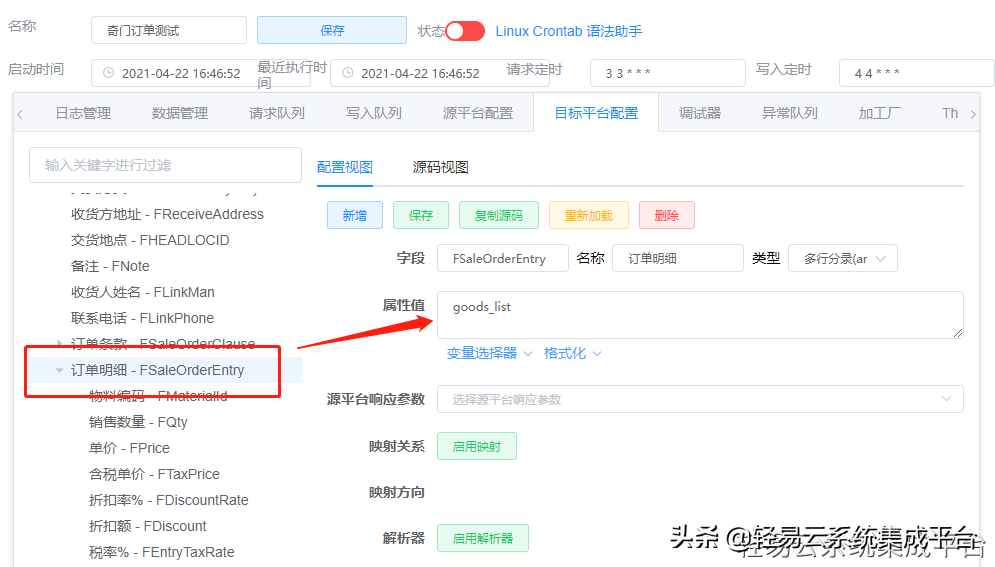
Task: Open 选择源平台响应参数 dropdown
Action: [700, 399]
